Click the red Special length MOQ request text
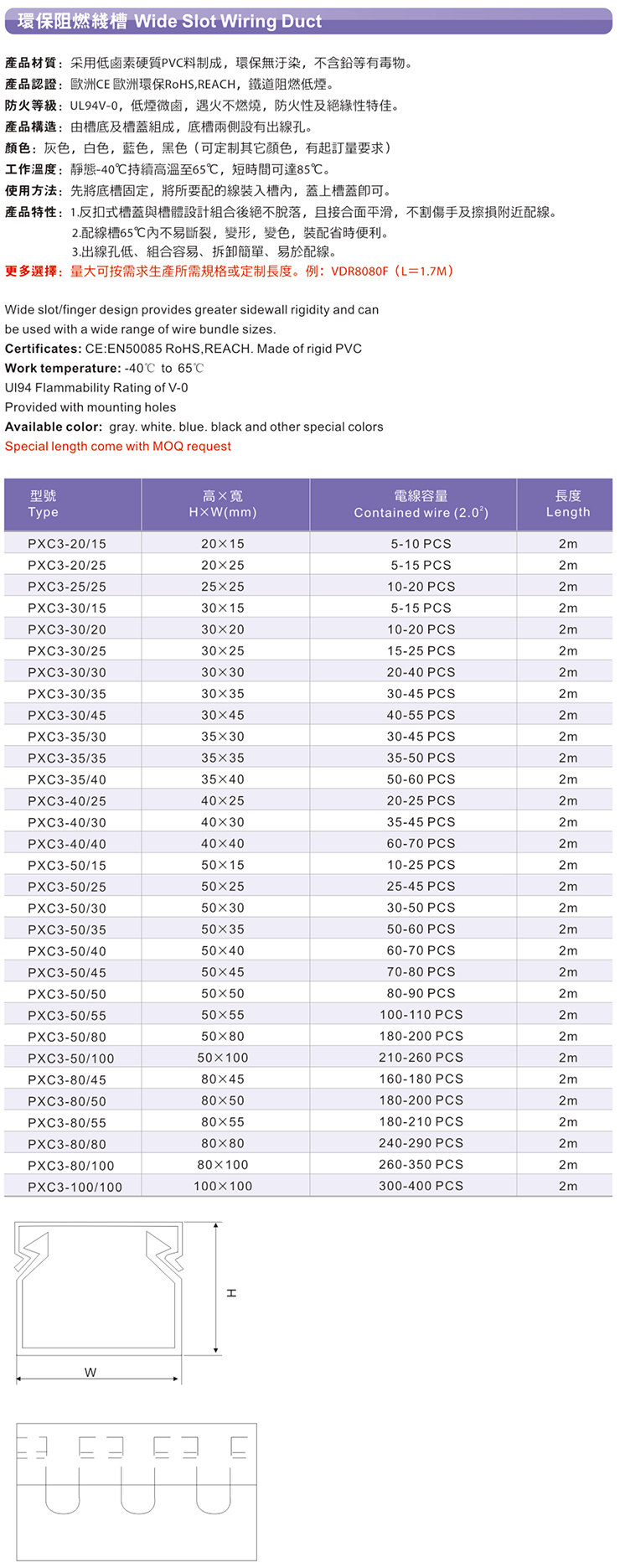 (118, 446)
